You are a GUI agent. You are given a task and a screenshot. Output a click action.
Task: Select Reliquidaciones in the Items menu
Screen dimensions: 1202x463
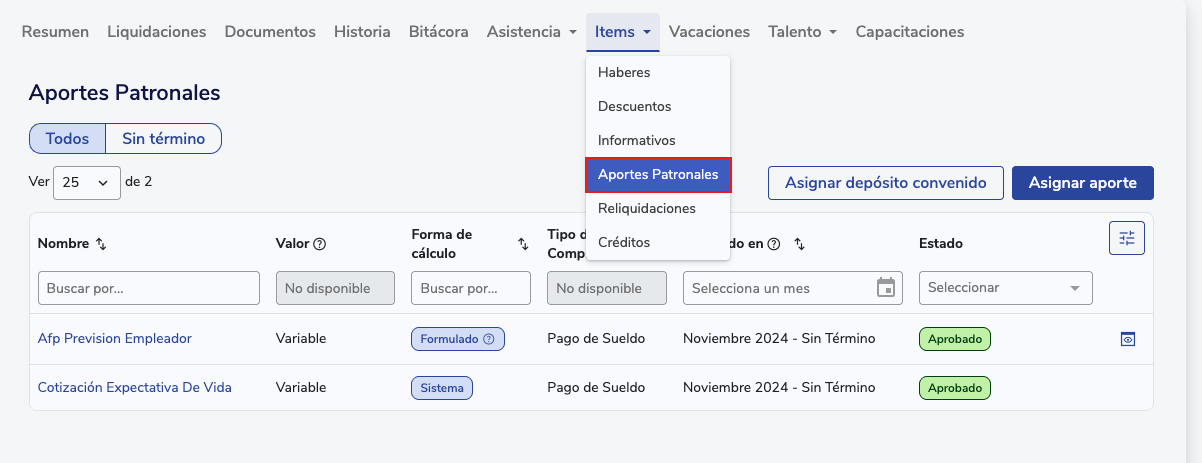[x=646, y=209]
